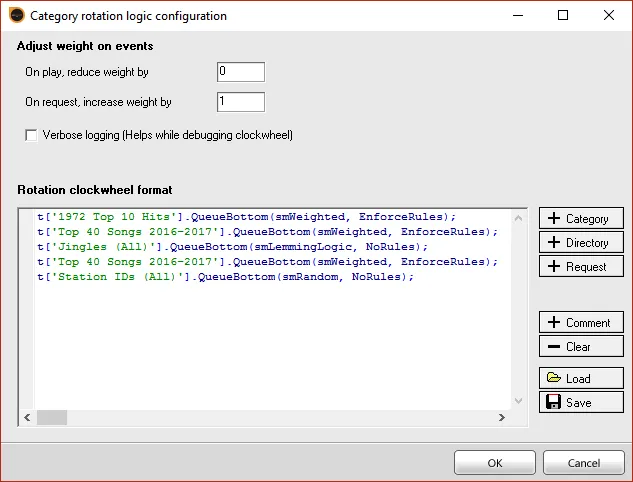Viewport: 633px width, 482px height.
Task: Click the 'smLemmingLogic' text in script
Action: (x=303, y=247)
